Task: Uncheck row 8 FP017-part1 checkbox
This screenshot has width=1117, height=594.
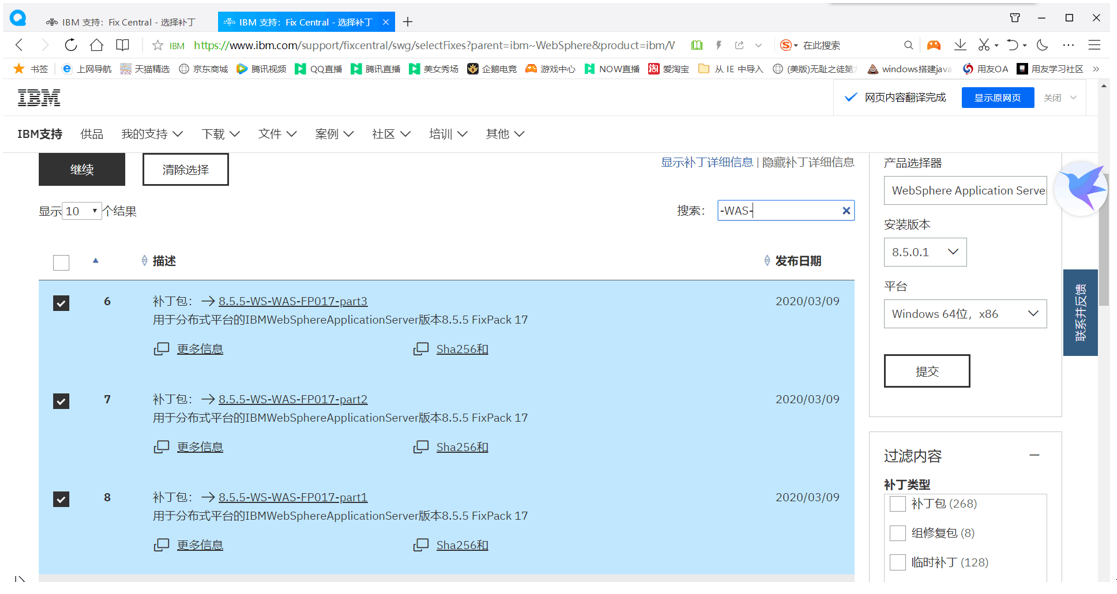Action: 61,499
